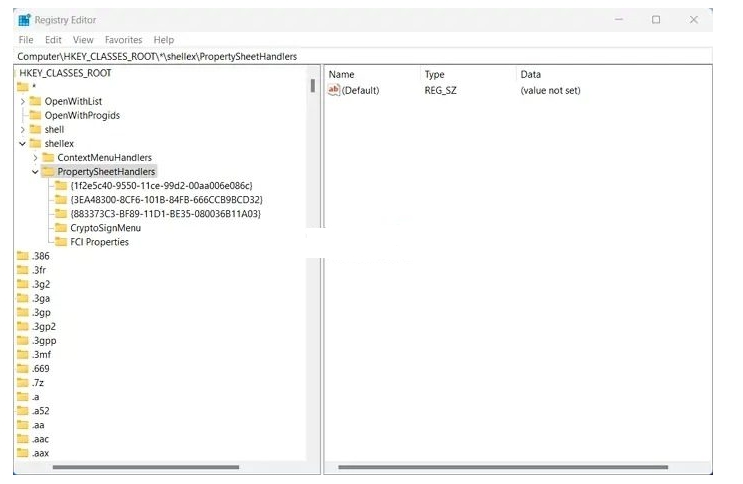
Task: Select the ContextMenuHandlers key label
Action: [104, 157]
